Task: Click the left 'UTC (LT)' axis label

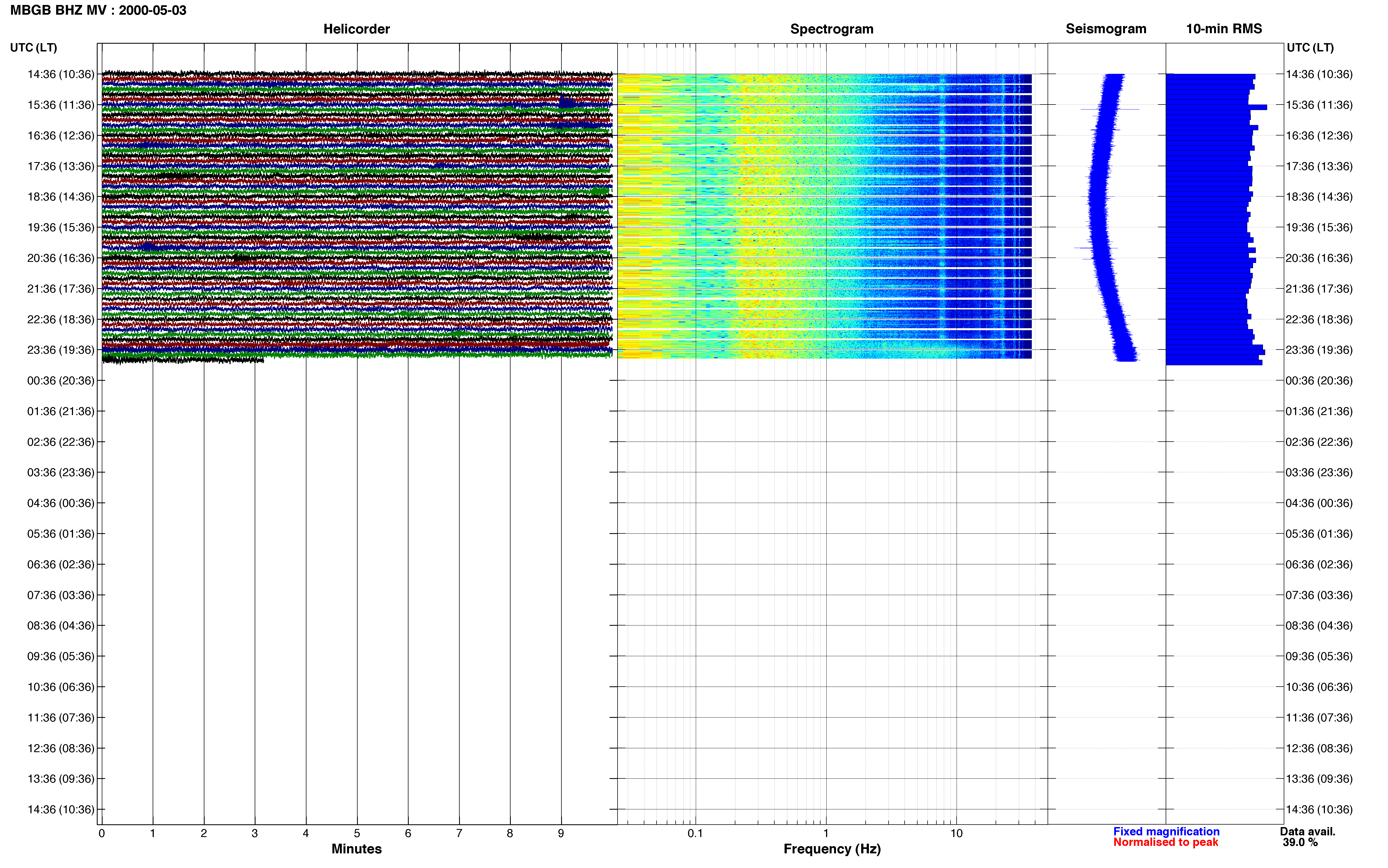Action: [33, 48]
